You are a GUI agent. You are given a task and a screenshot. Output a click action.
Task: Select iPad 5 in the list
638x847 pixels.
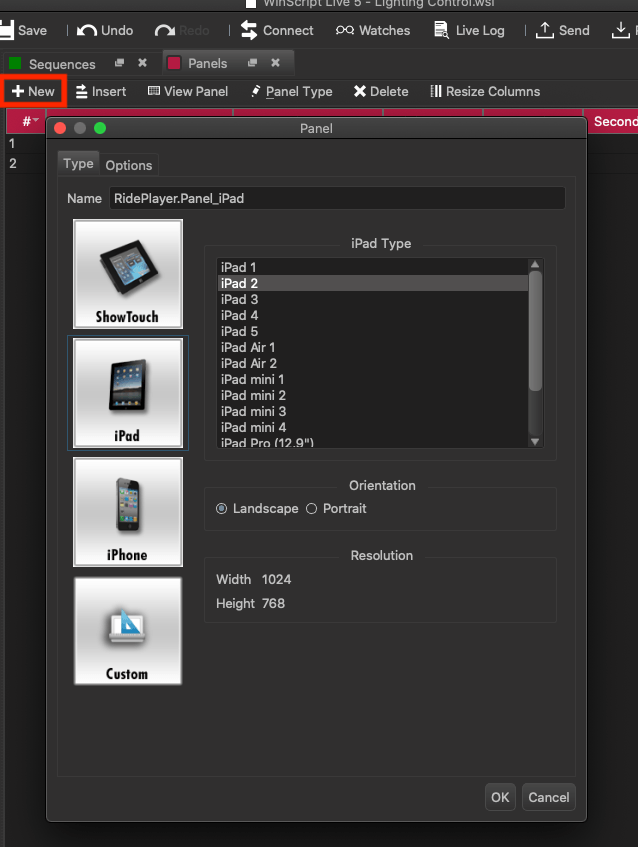tap(373, 331)
